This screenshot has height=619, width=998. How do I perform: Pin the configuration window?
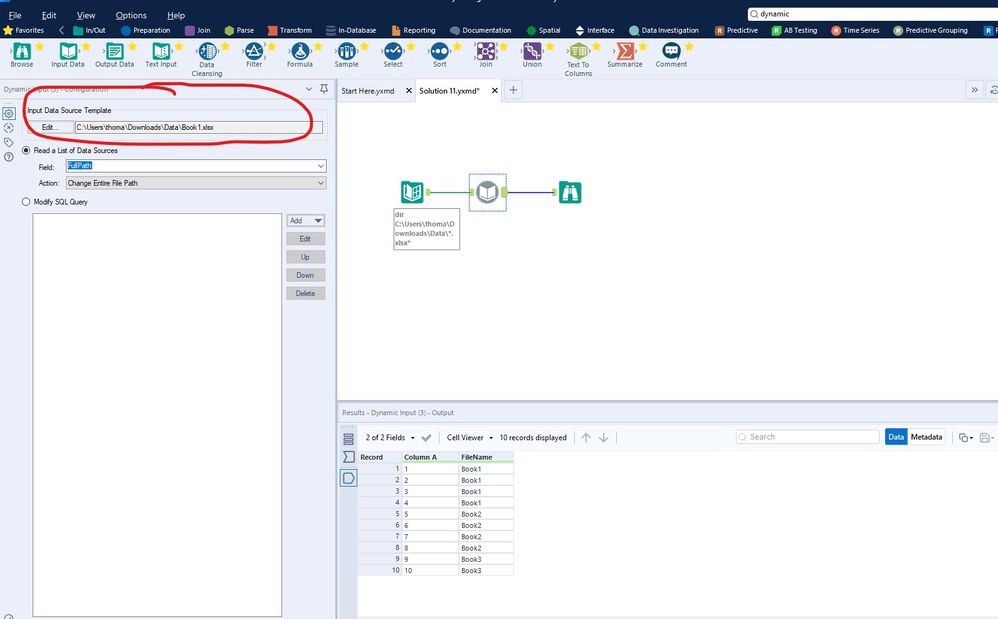(x=324, y=88)
